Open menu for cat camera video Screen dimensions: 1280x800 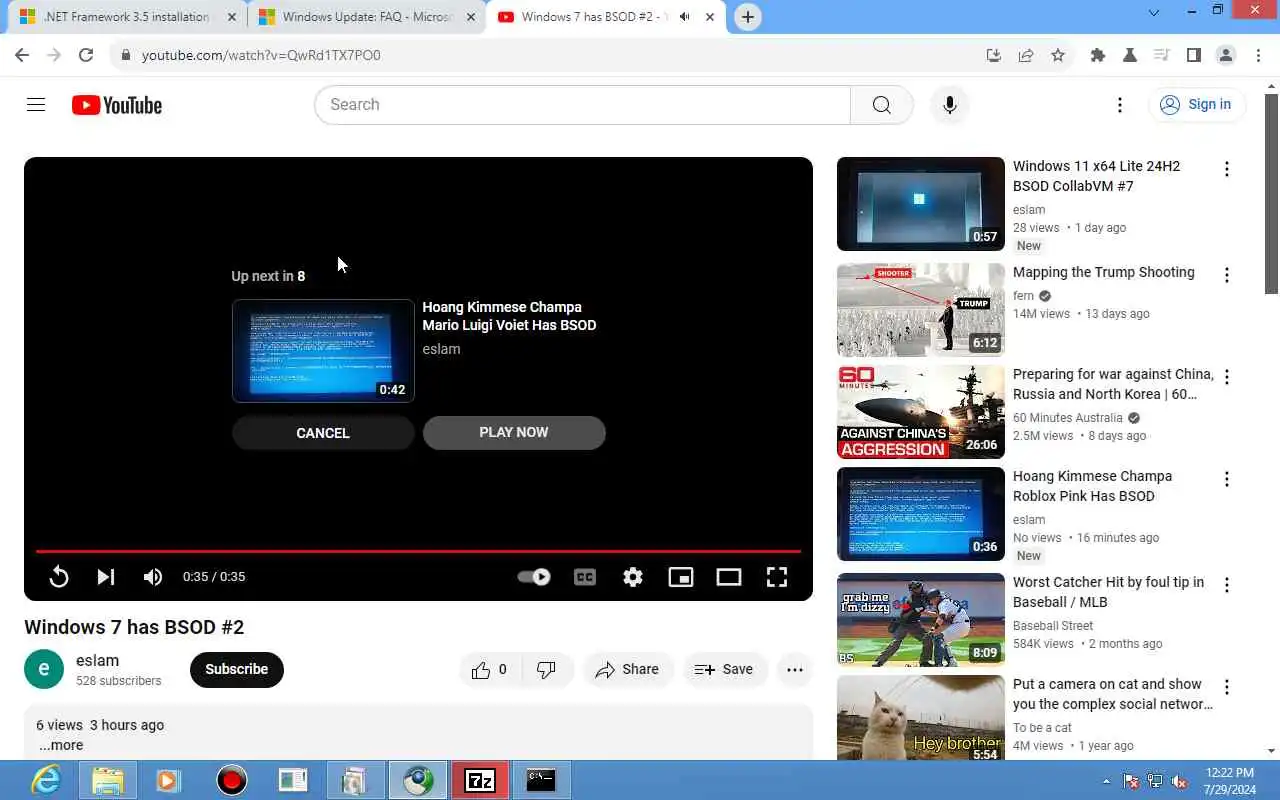(1227, 687)
